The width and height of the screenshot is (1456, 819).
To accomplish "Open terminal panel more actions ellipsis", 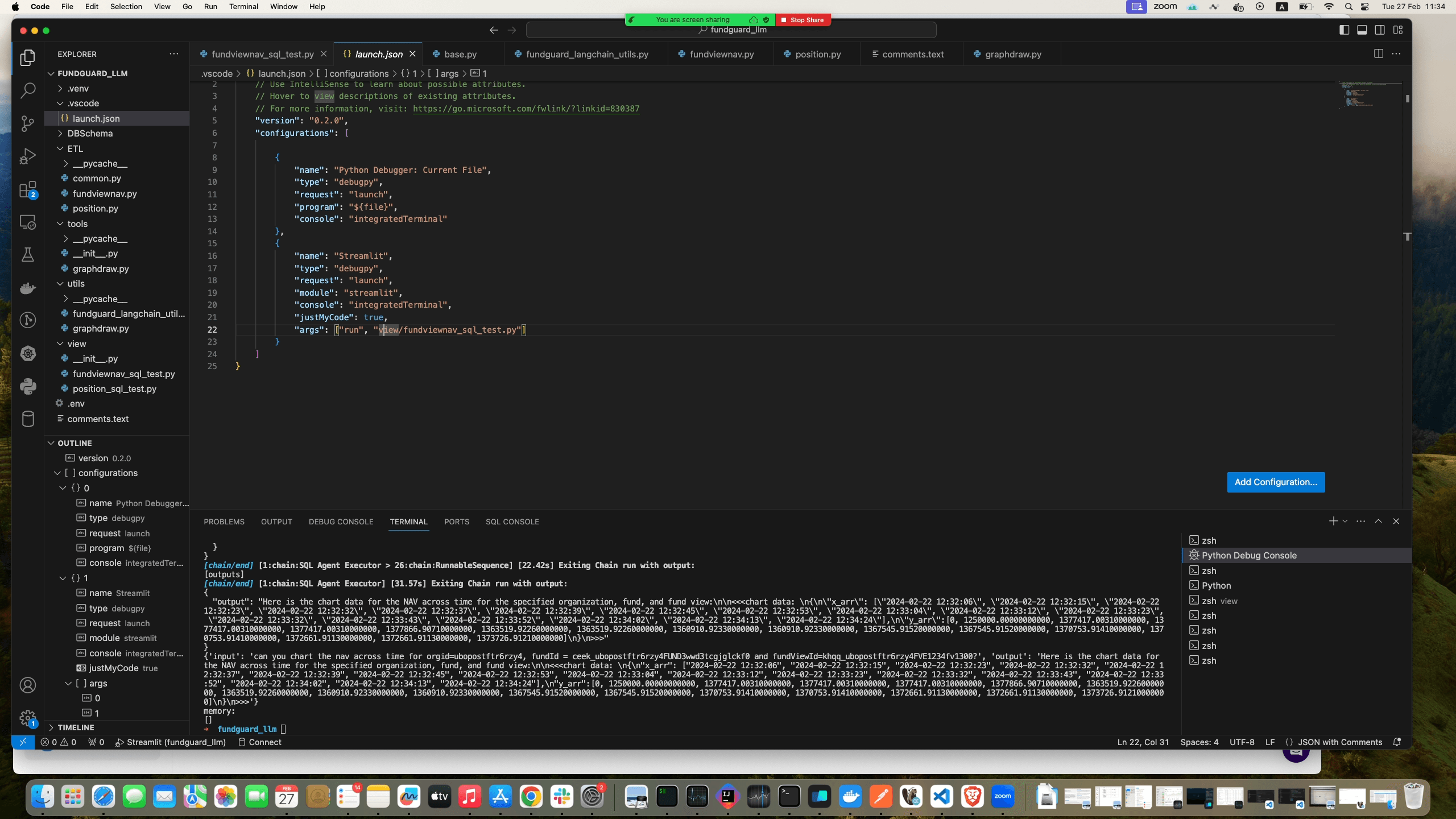I will pos(1360,521).
